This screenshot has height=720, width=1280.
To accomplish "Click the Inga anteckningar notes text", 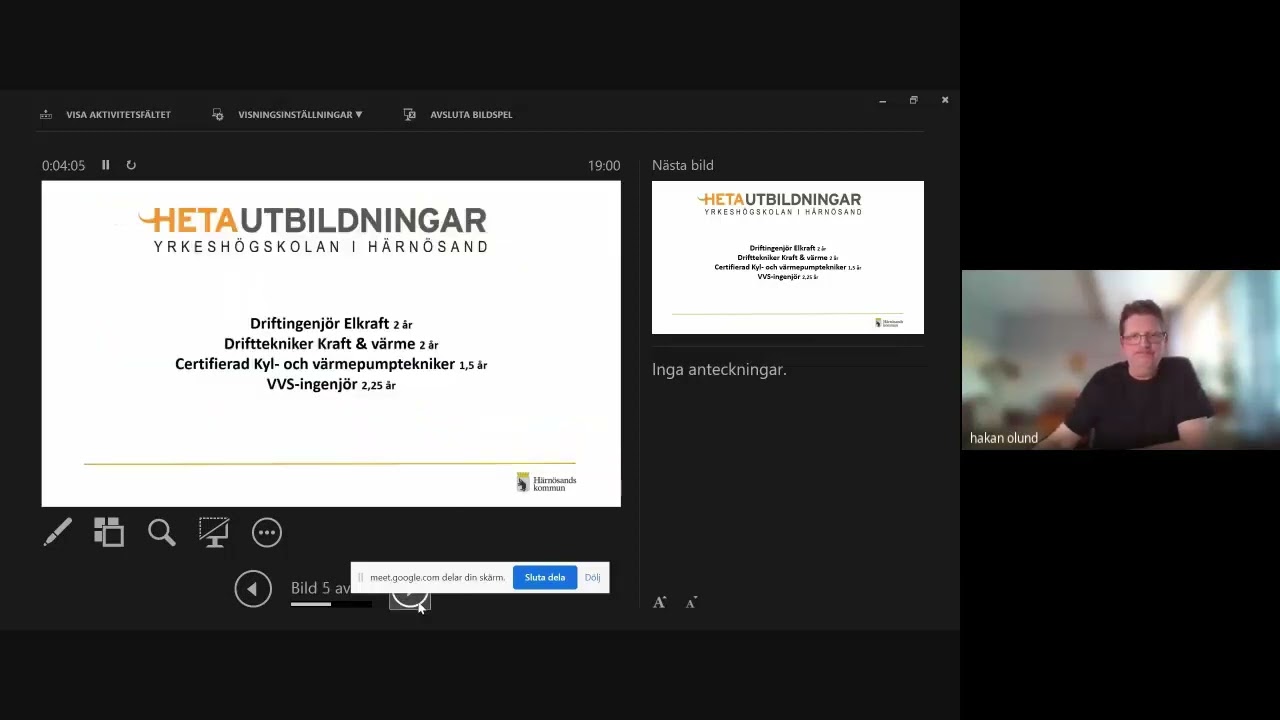I will (719, 370).
